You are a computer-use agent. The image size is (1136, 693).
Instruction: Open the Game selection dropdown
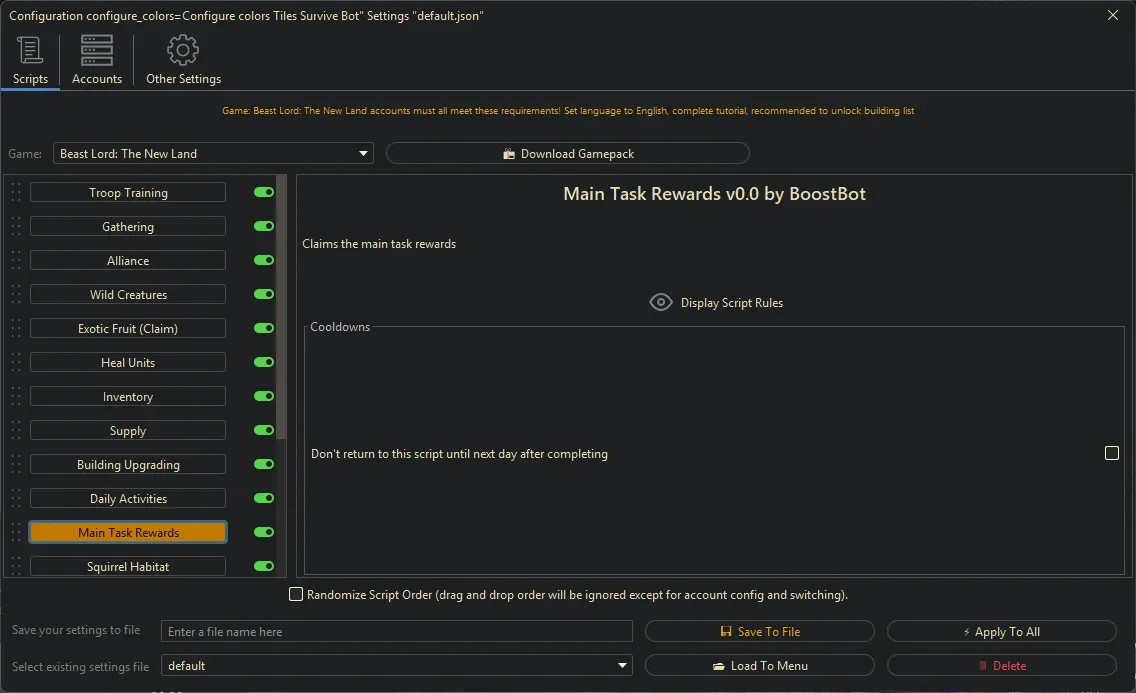click(x=362, y=153)
